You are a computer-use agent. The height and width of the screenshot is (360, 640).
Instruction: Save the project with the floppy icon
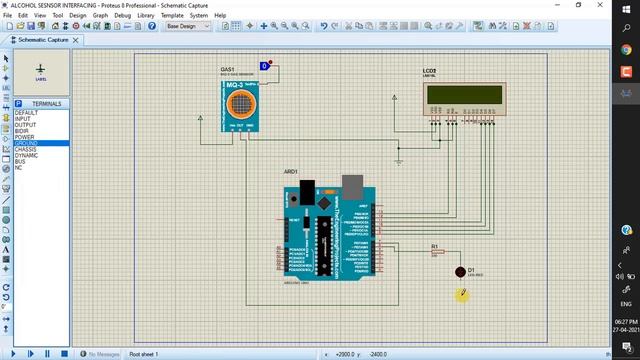coord(31,26)
